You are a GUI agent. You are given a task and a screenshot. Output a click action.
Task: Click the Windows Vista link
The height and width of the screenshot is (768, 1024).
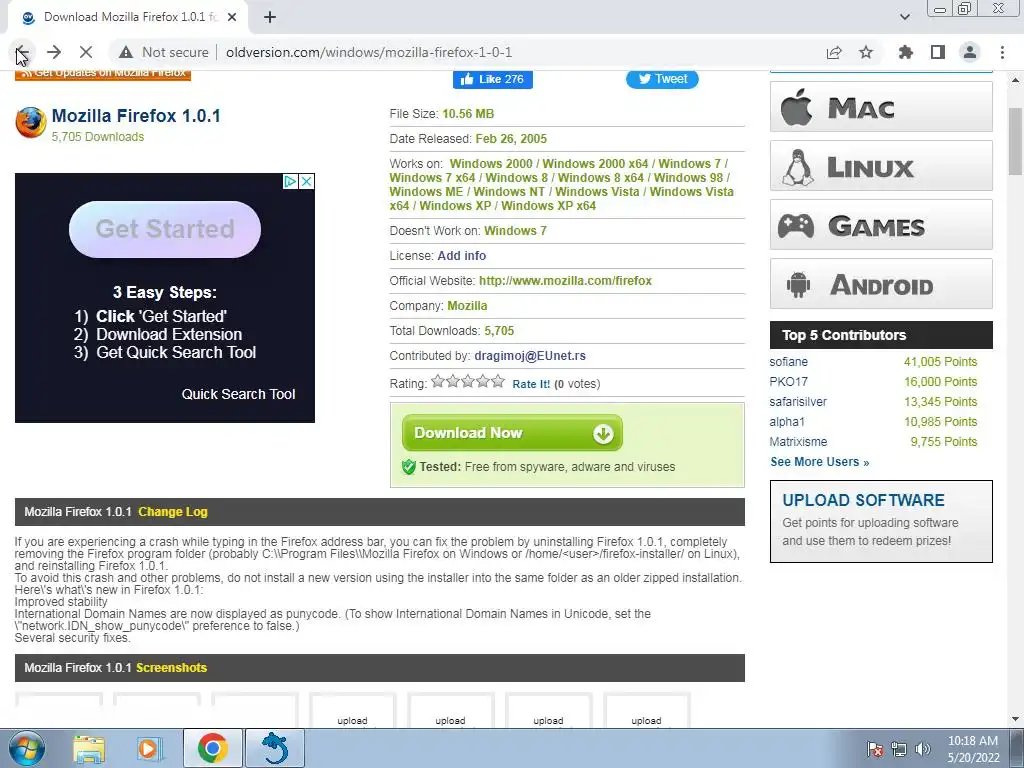coord(597,192)
